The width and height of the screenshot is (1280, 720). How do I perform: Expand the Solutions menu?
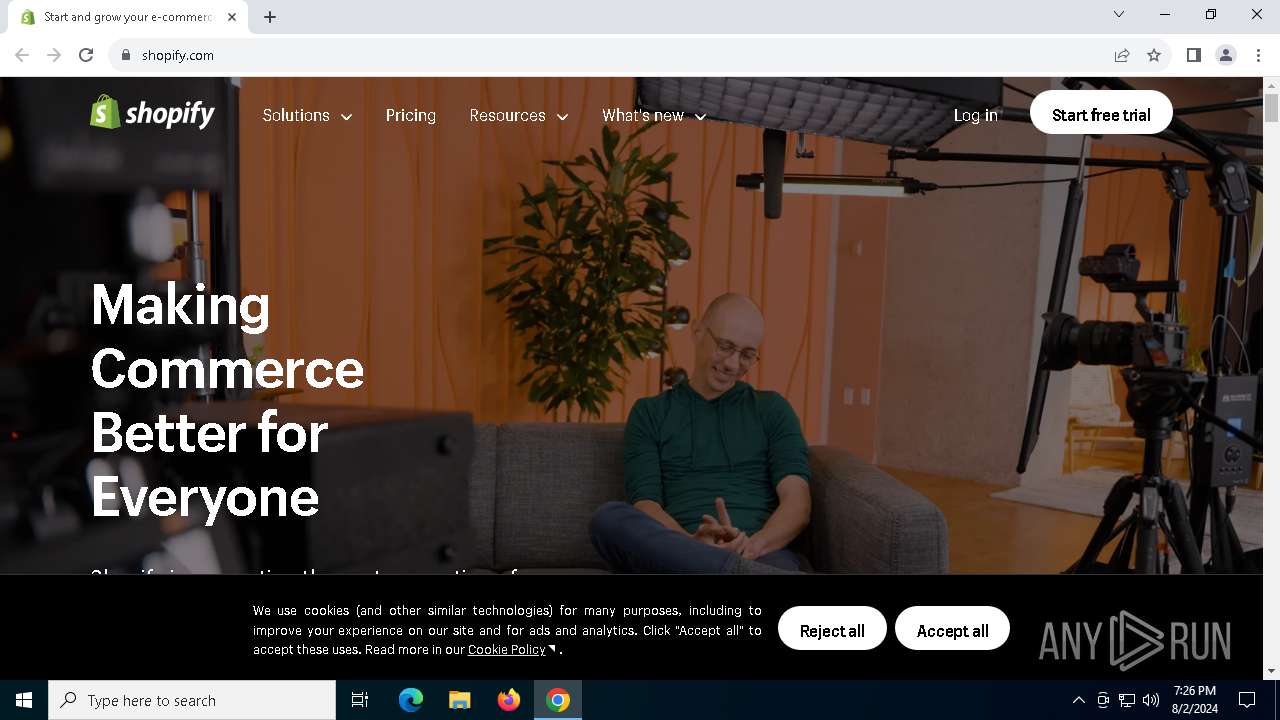point(307,116)
